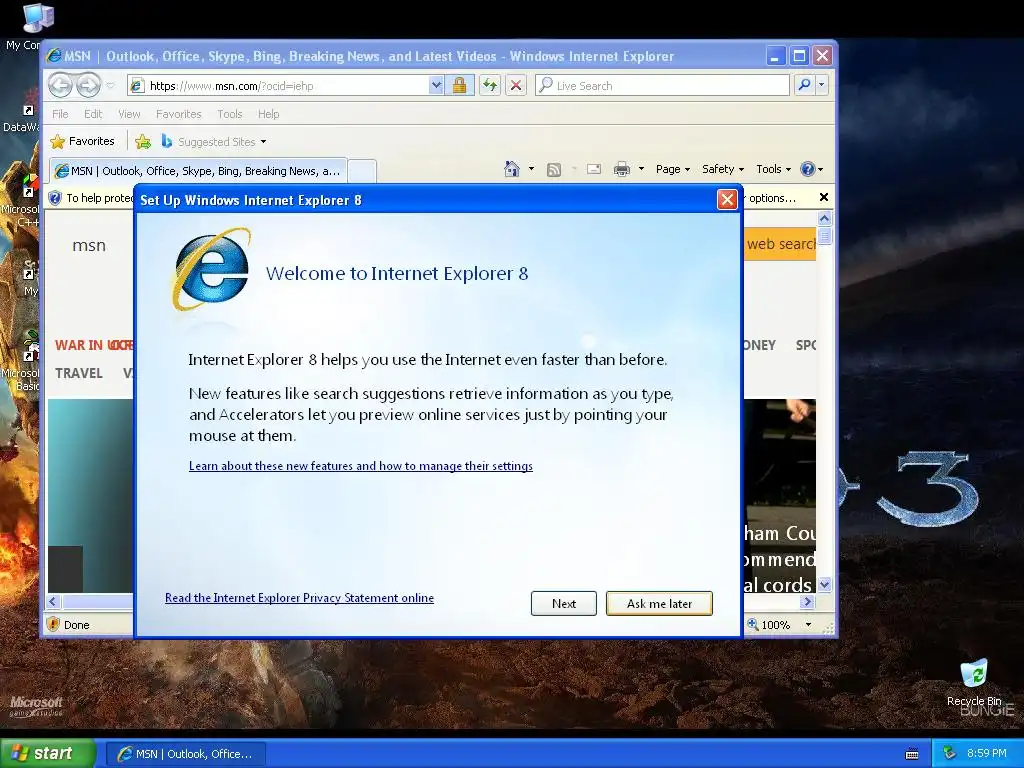Click the keyboard tray icon
Image resolution: width=1024 pixels, height=768 pixels.
tap(912, 754)
